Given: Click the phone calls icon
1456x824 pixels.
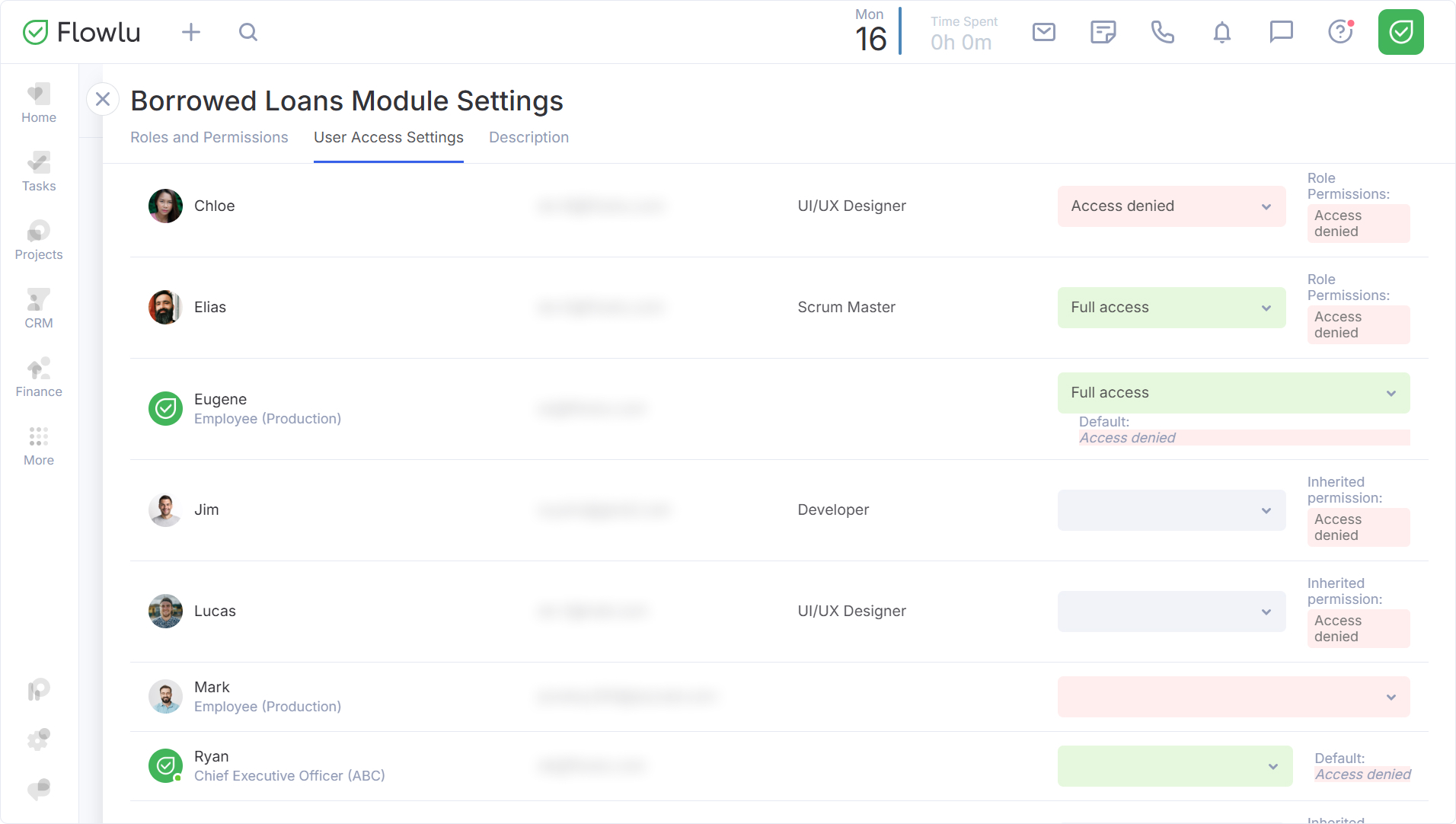Looking at the screenshot, I should point(1162,32).
